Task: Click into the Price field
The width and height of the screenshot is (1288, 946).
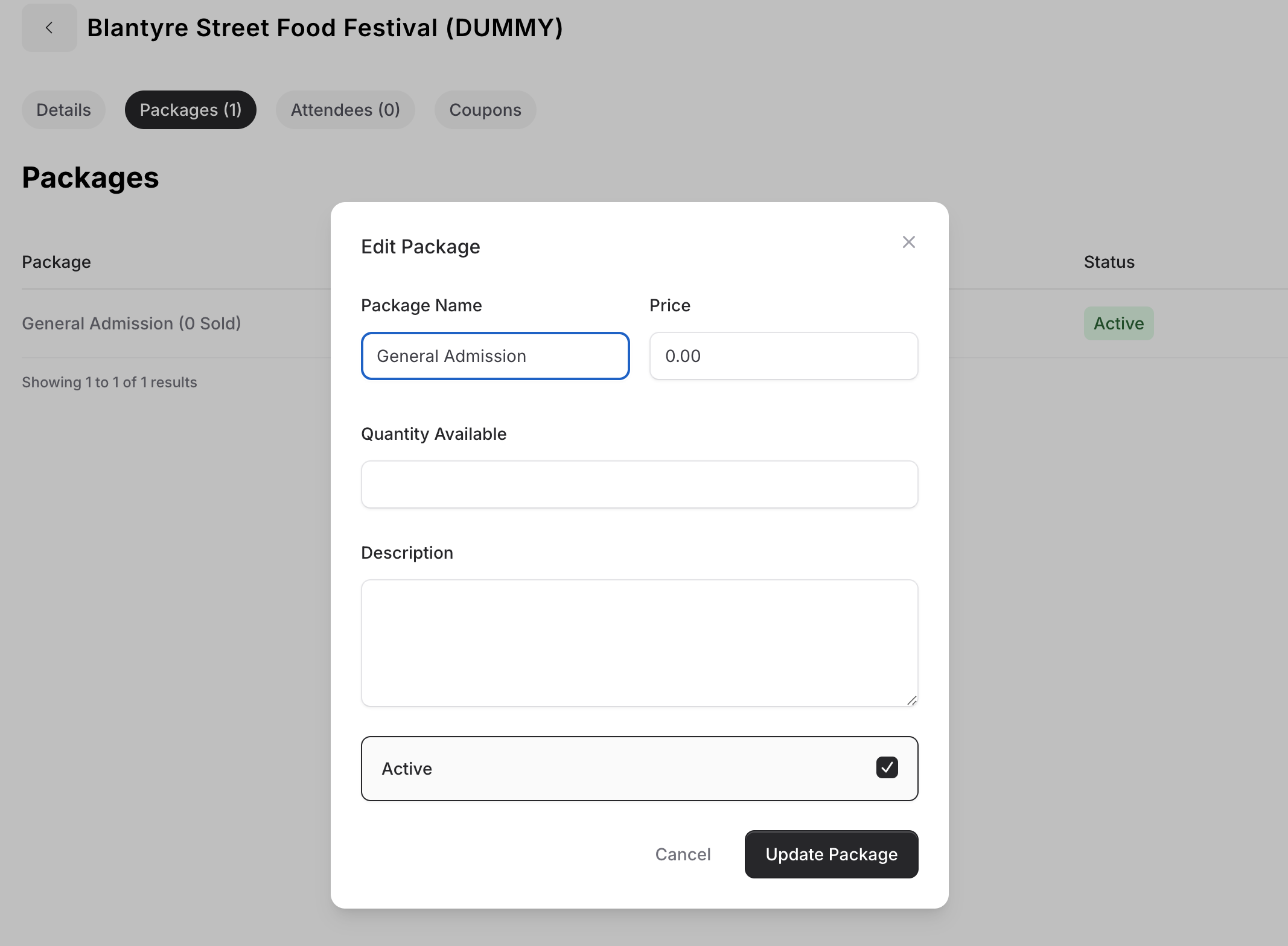Action: point(783,356)
